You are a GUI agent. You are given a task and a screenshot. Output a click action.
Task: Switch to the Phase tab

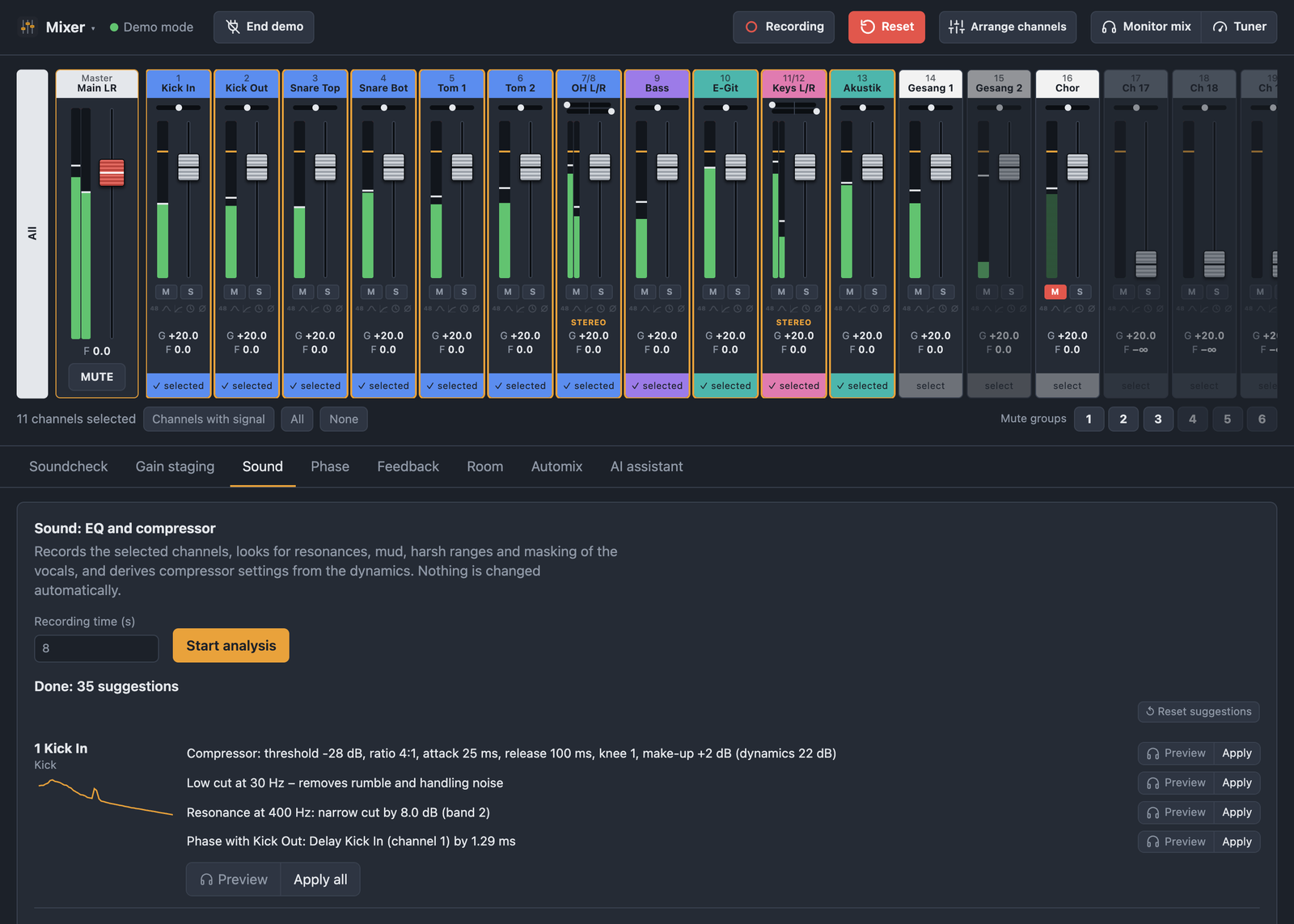(330, 466)
